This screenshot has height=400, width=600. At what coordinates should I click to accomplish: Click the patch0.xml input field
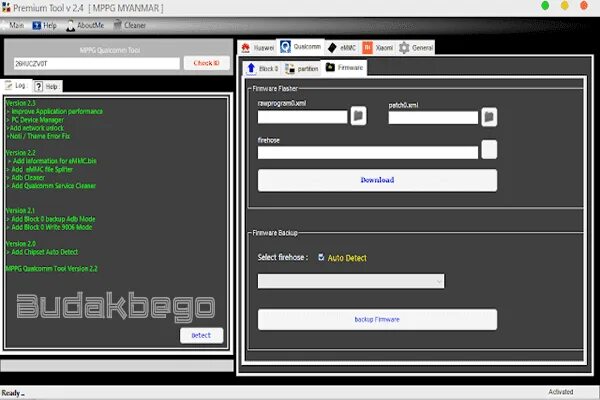pyautogui.click(x=433, y=118)
